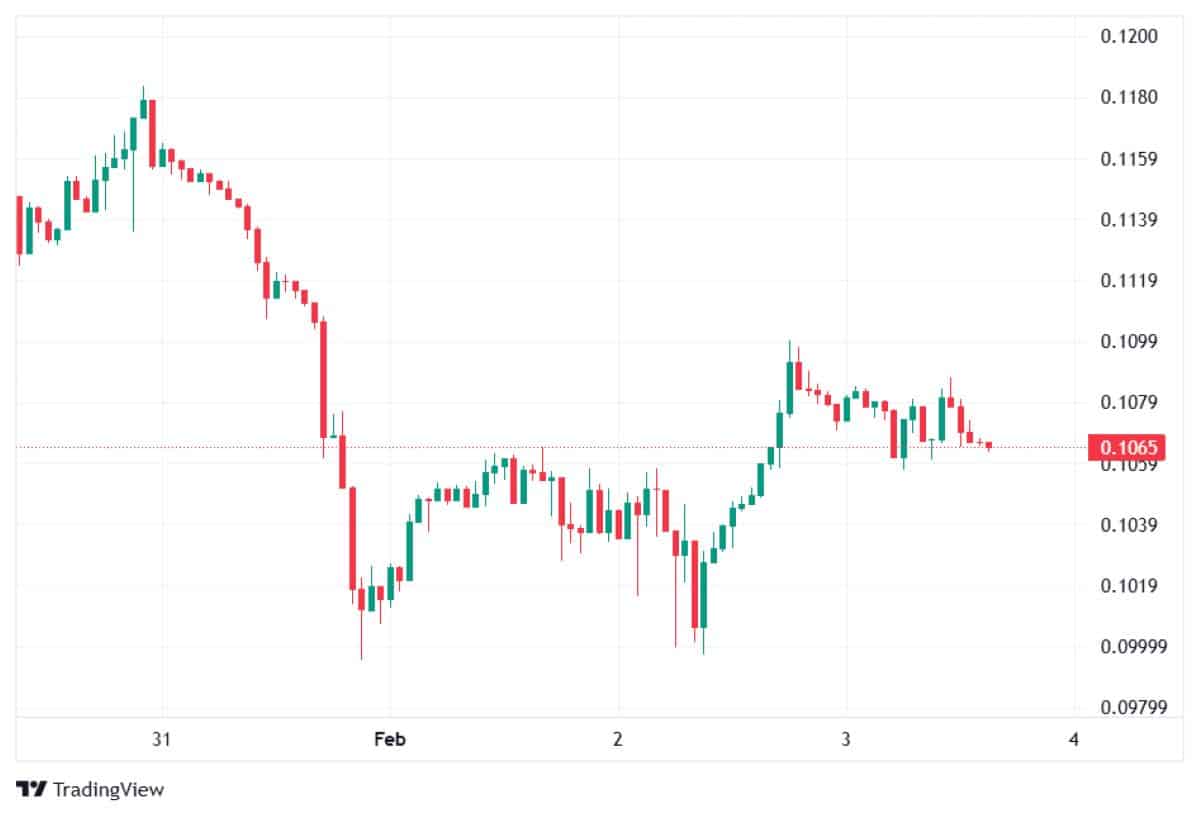Click the 0.1079 price axis label
Image resolution: width=1200 pixels, height=817 pixels.
tap(1128, 403)
